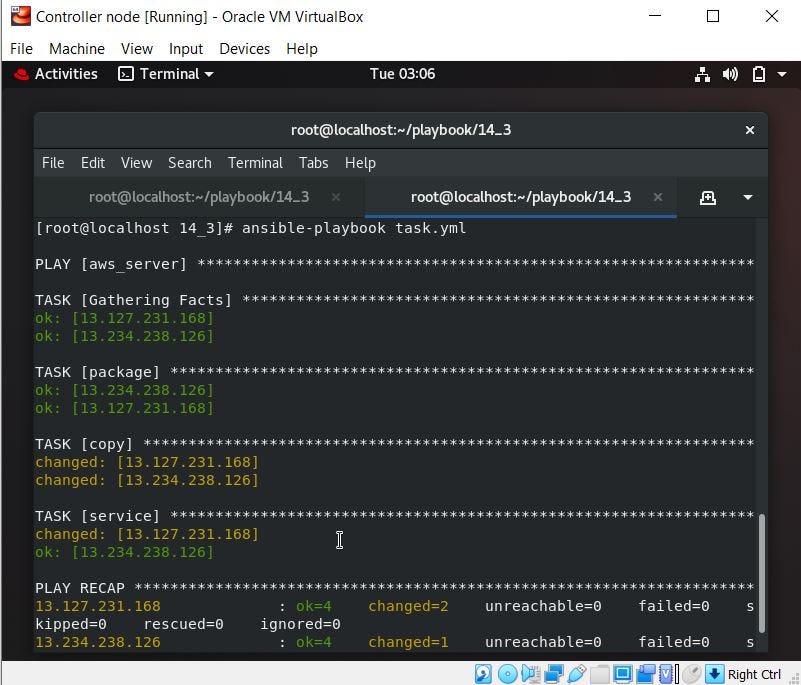
Task: Click the volume speaker icon in top bar
Action: click(x=731, y=75)
